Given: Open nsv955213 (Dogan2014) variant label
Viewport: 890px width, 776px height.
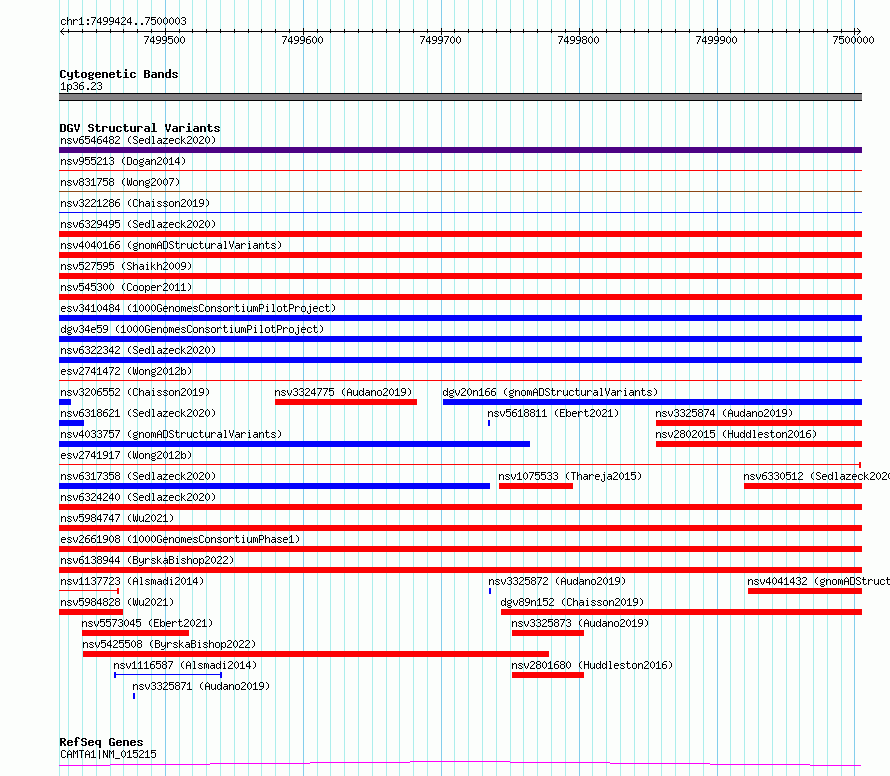Looking at the screenshot, I should (123, 161).
